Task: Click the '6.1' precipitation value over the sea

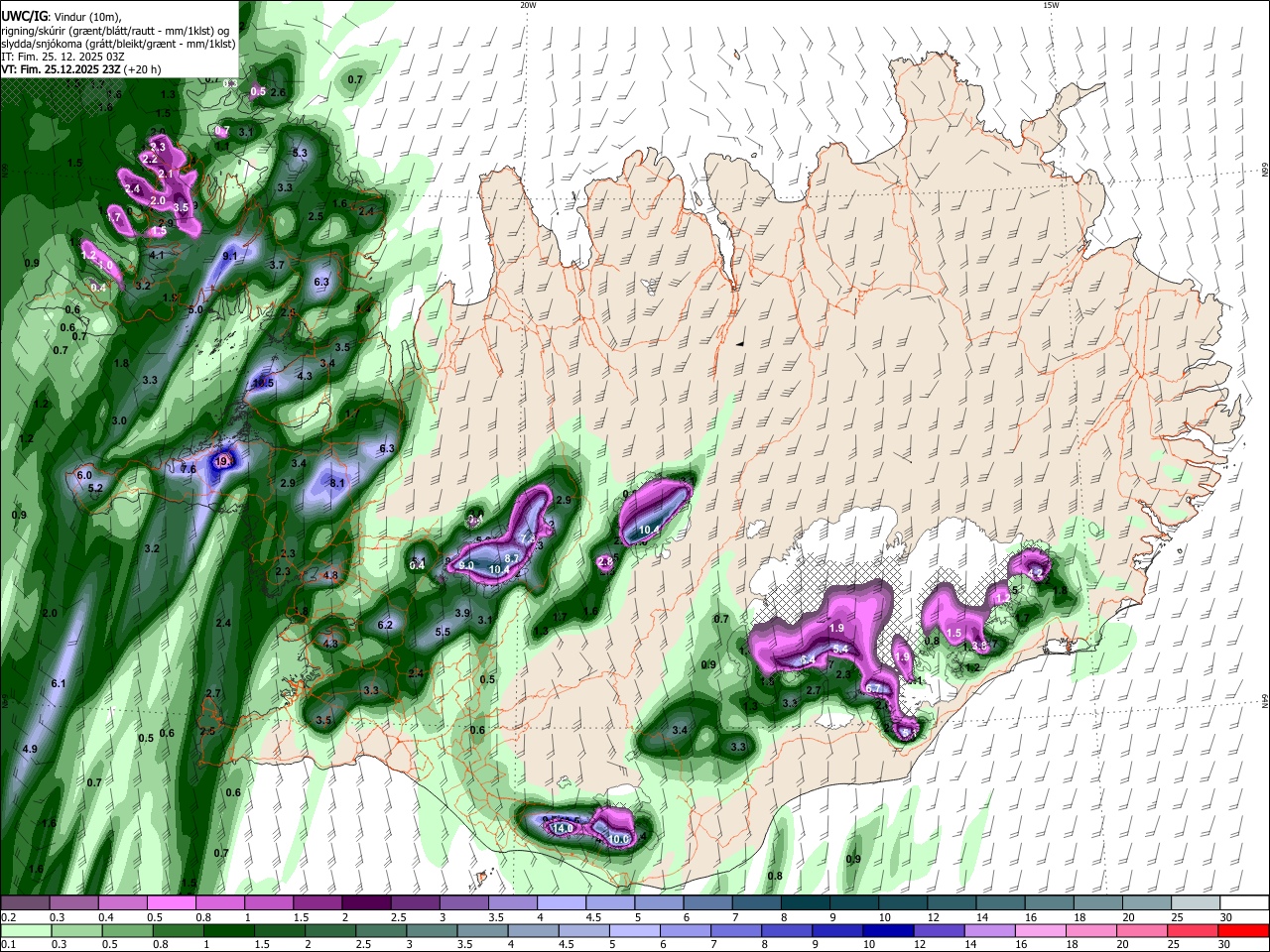Action: [x=59, y=683]
